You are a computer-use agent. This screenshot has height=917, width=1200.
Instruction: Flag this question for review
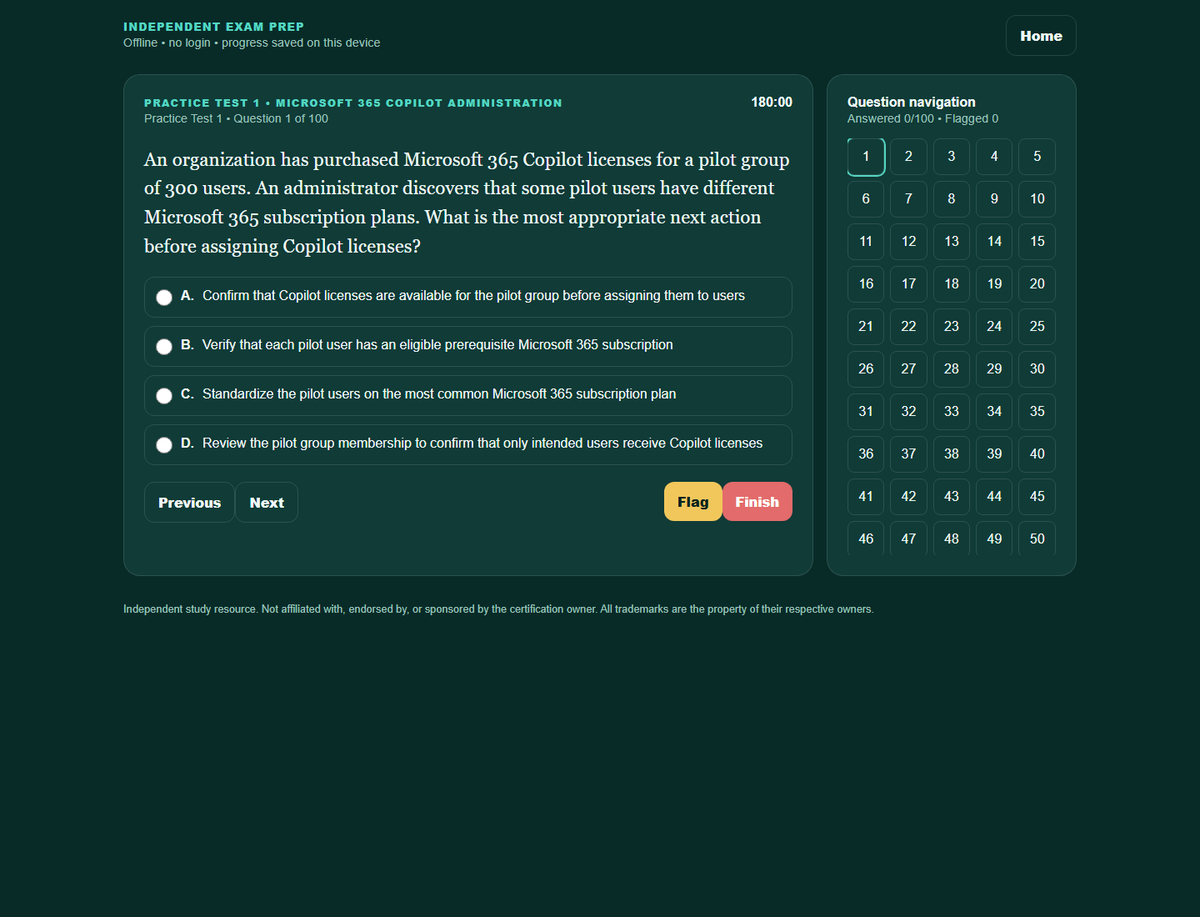693,502
